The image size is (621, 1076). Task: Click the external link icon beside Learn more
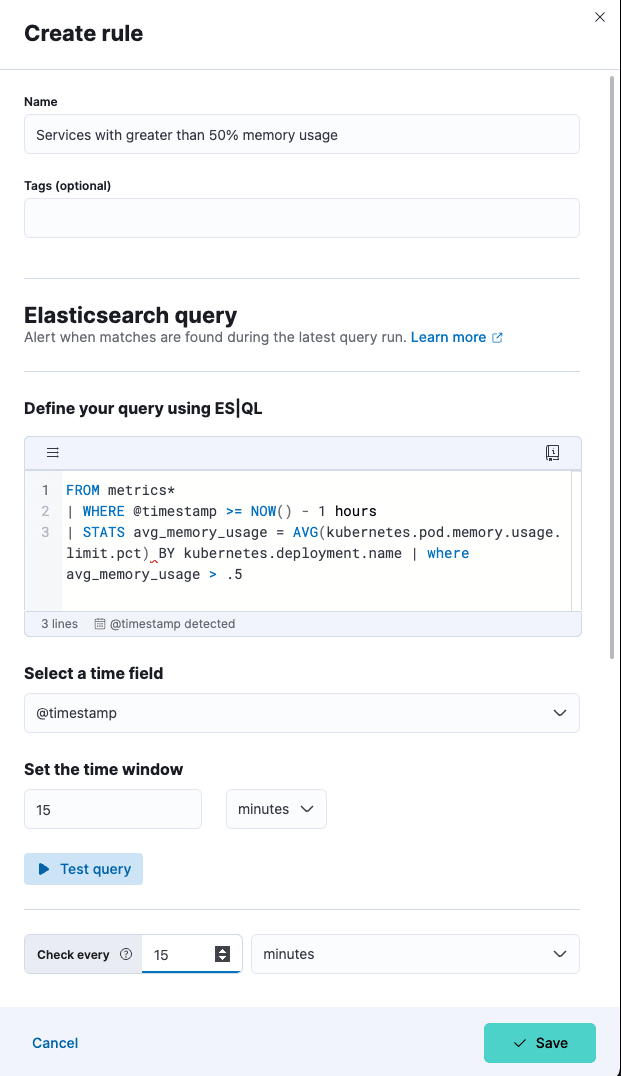click(x=497, y=338)
